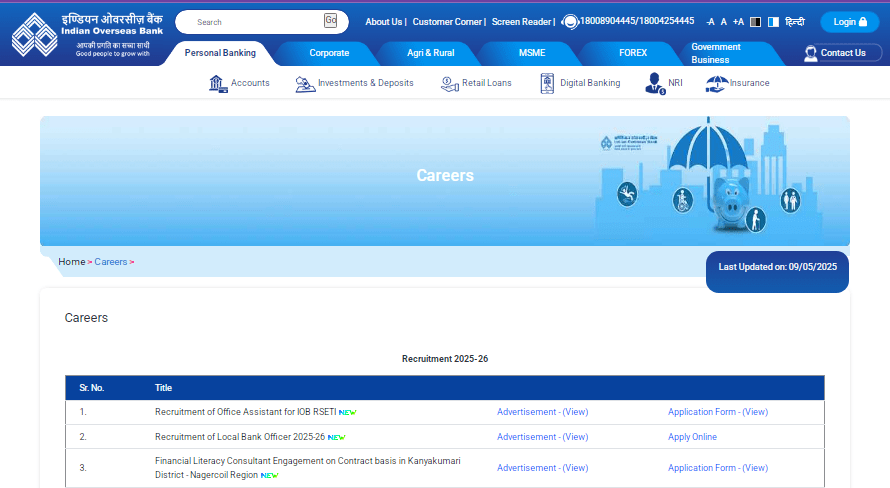Image resolution: width=890 pixels, height=488 pixels.
Task: Open the MSME tab
Action: 532,53
